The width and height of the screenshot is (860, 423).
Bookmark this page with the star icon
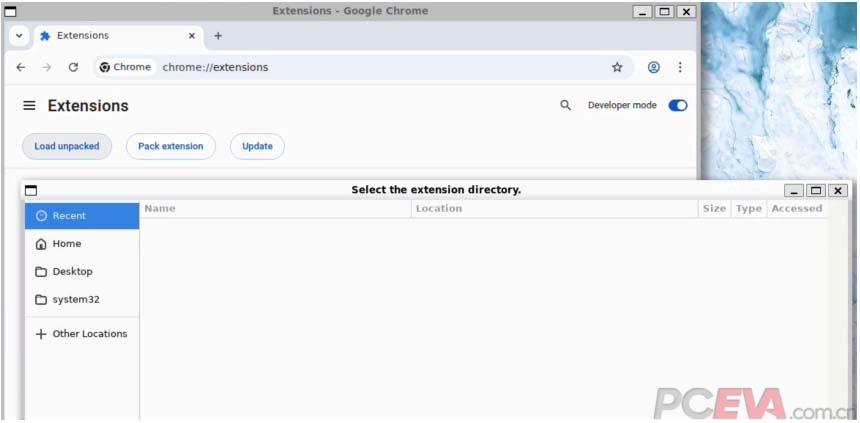[617, 67]
